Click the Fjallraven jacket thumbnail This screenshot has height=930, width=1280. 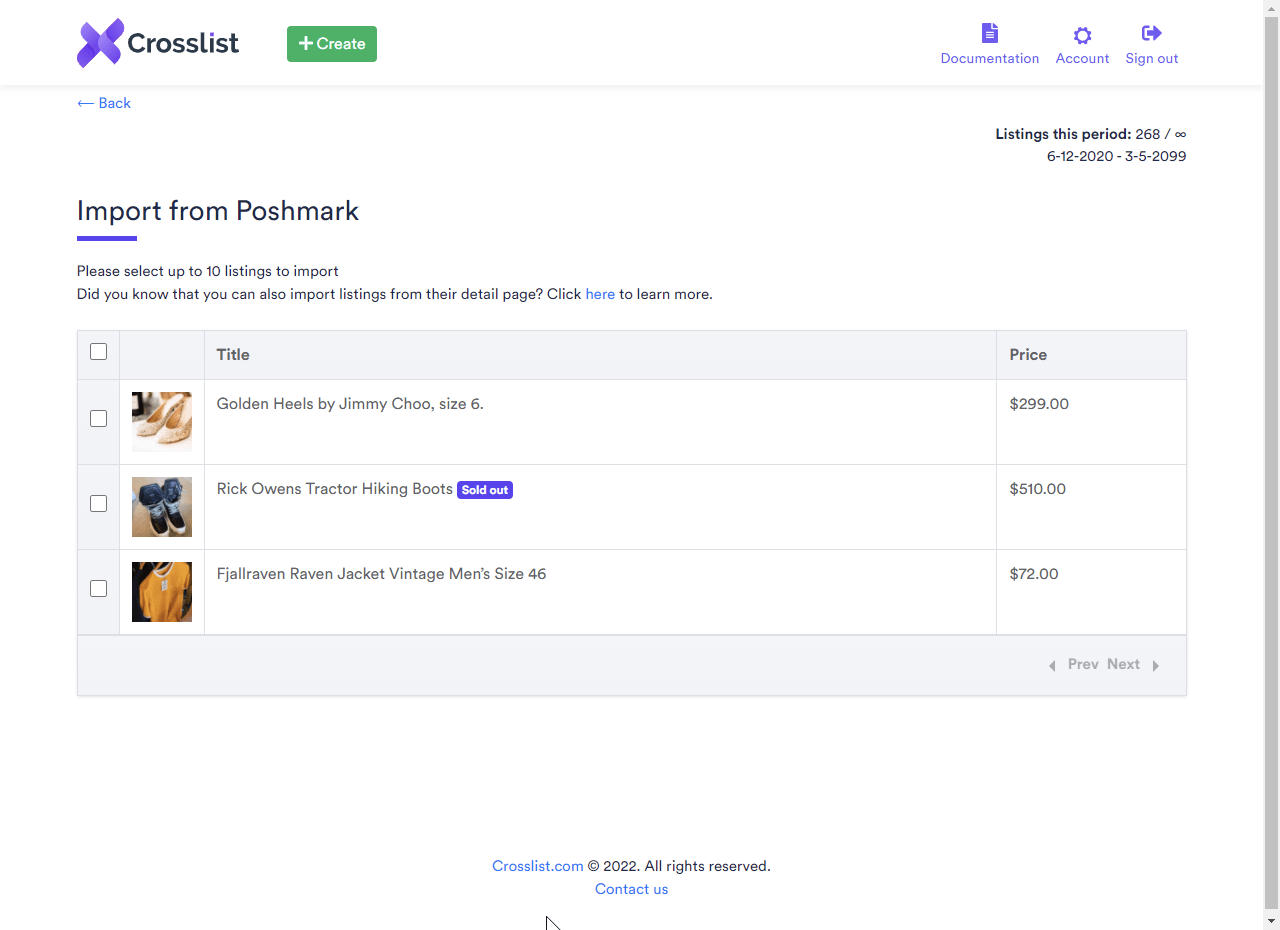click(x=162, y=592)
